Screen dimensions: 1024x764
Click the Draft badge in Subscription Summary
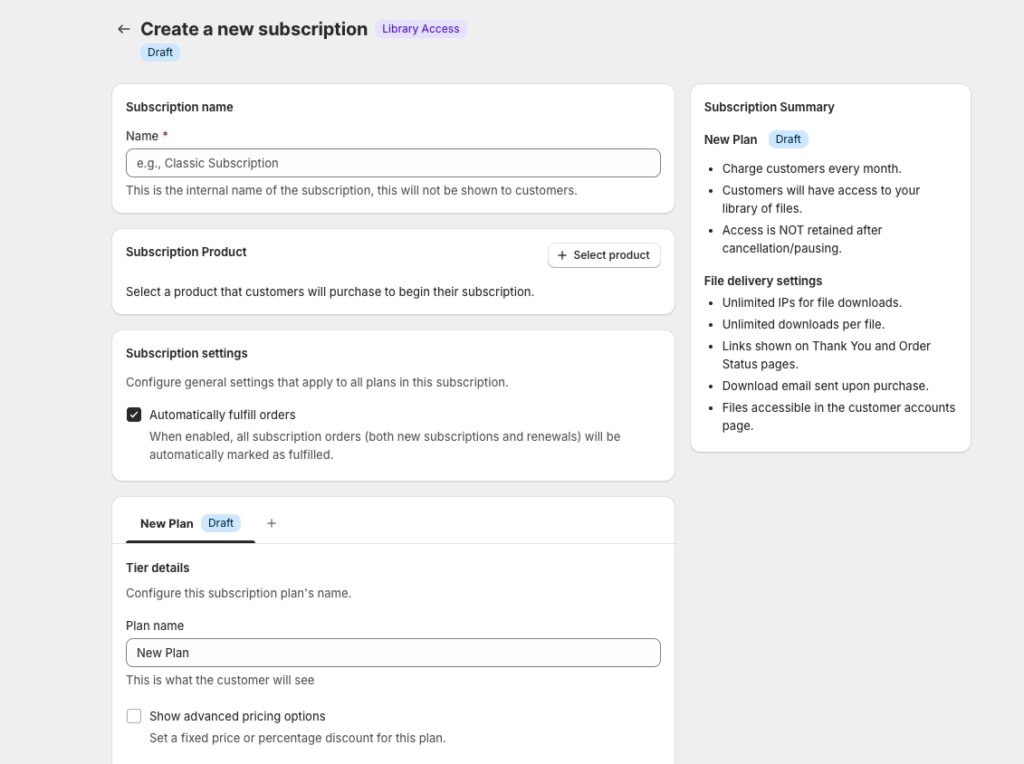point(788,139)
